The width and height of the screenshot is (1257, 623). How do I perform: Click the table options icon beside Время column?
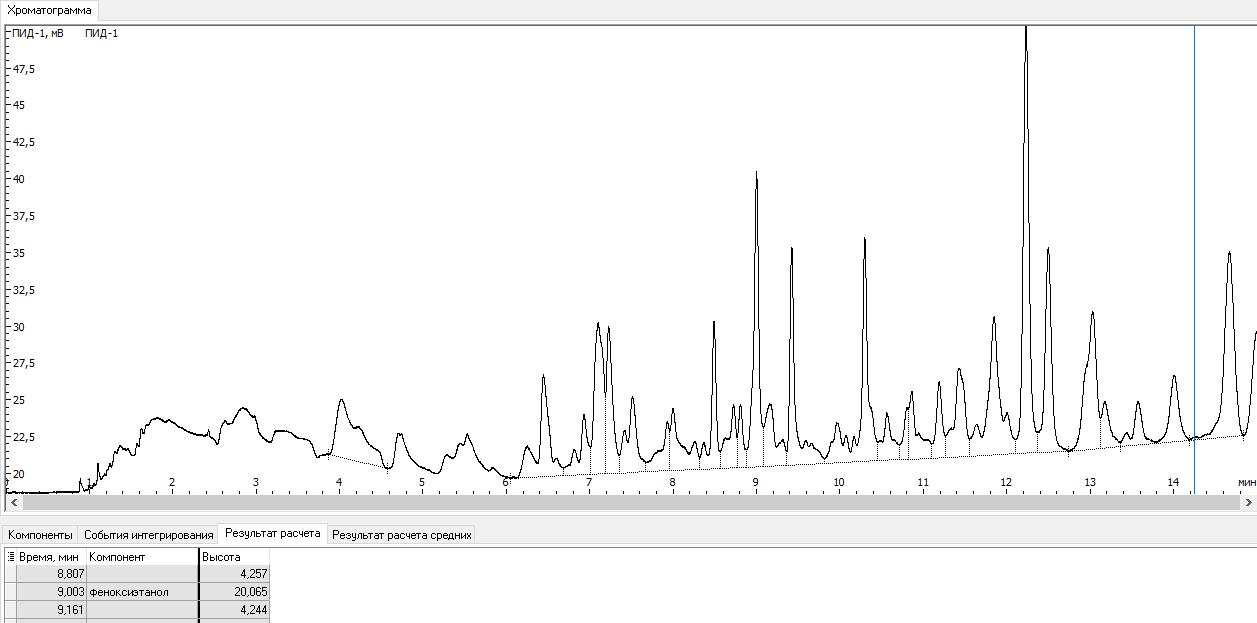click(x=11, y=557)
